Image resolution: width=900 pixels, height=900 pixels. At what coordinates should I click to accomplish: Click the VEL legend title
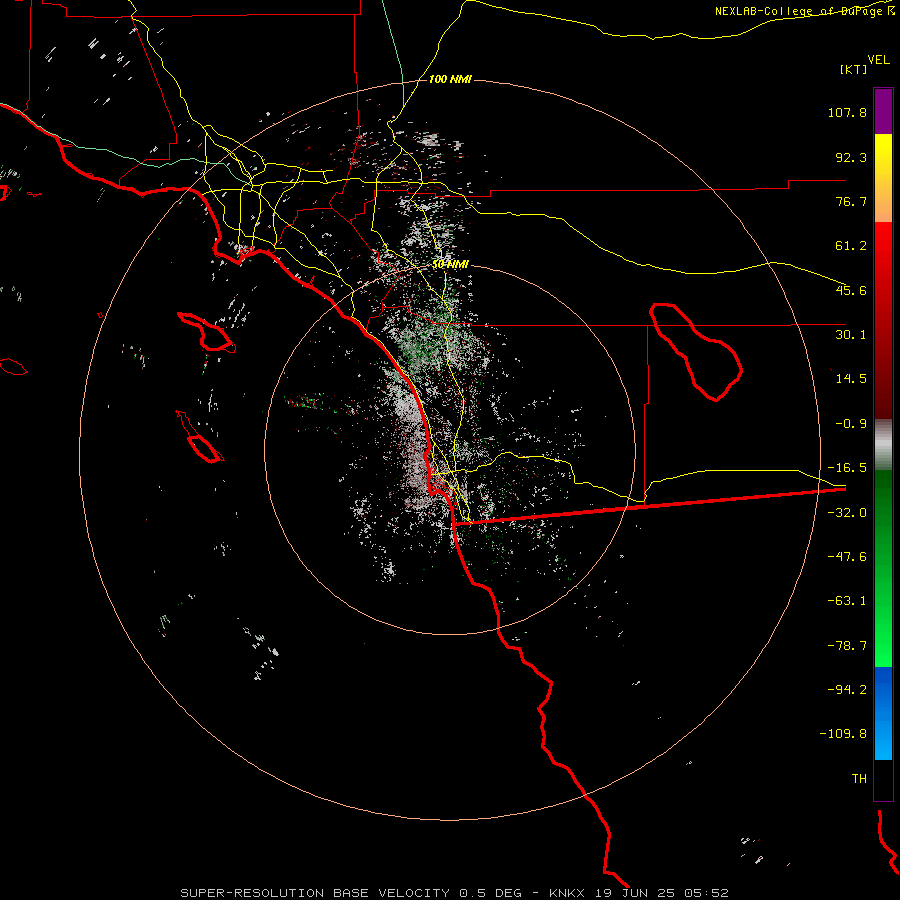point(878,59)
